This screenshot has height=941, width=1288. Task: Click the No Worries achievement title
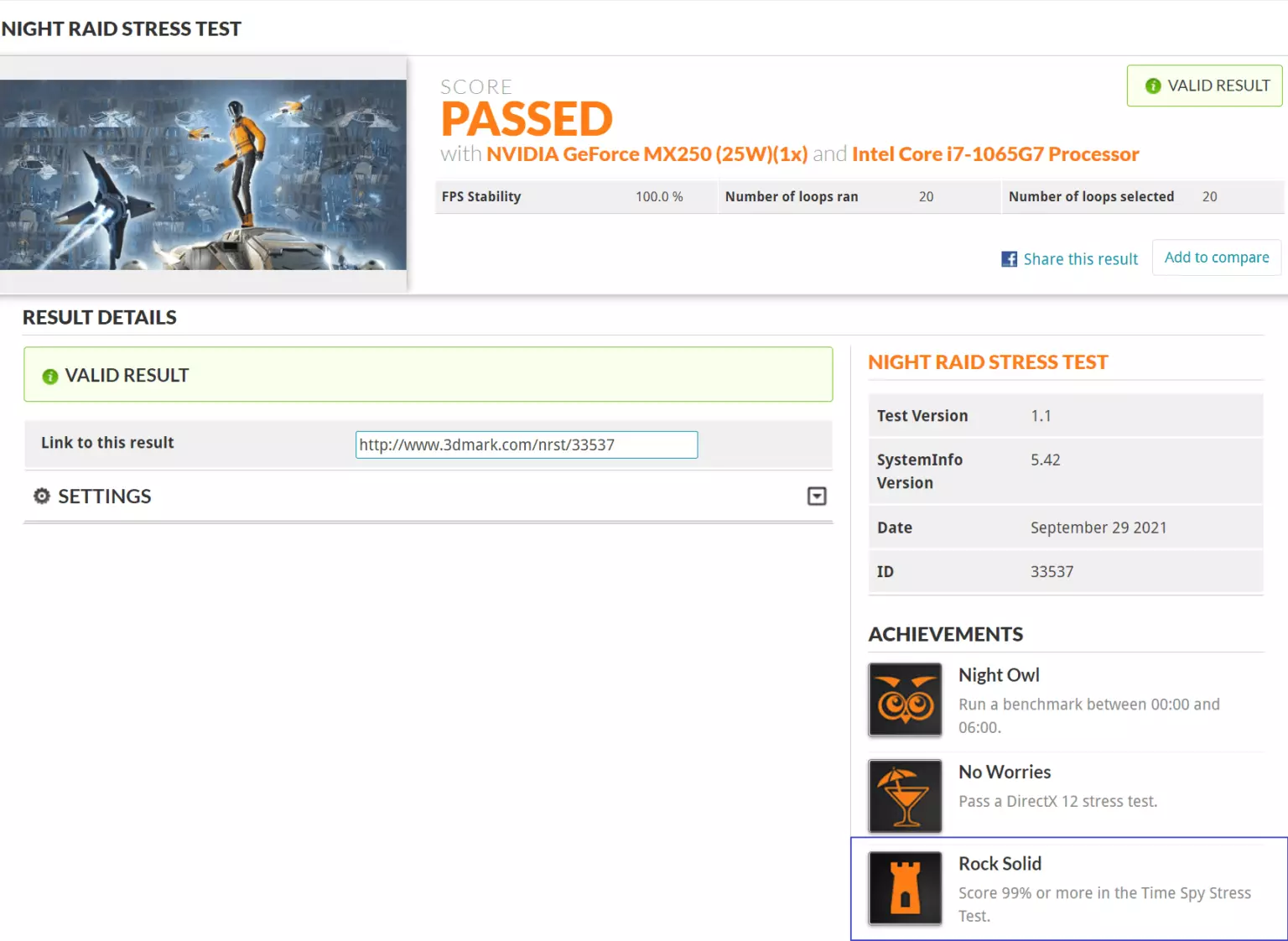(1005, 772)
